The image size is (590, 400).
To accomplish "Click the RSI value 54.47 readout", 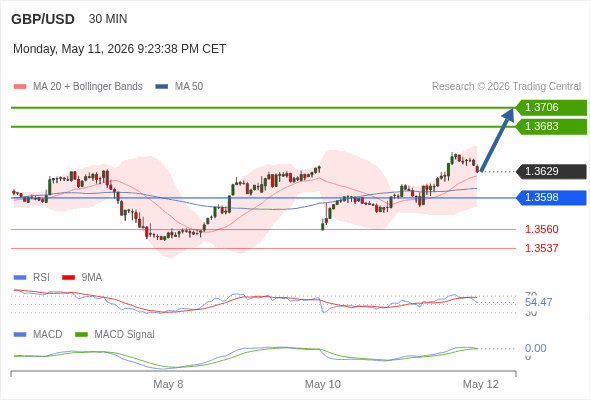I will [538, 302].
